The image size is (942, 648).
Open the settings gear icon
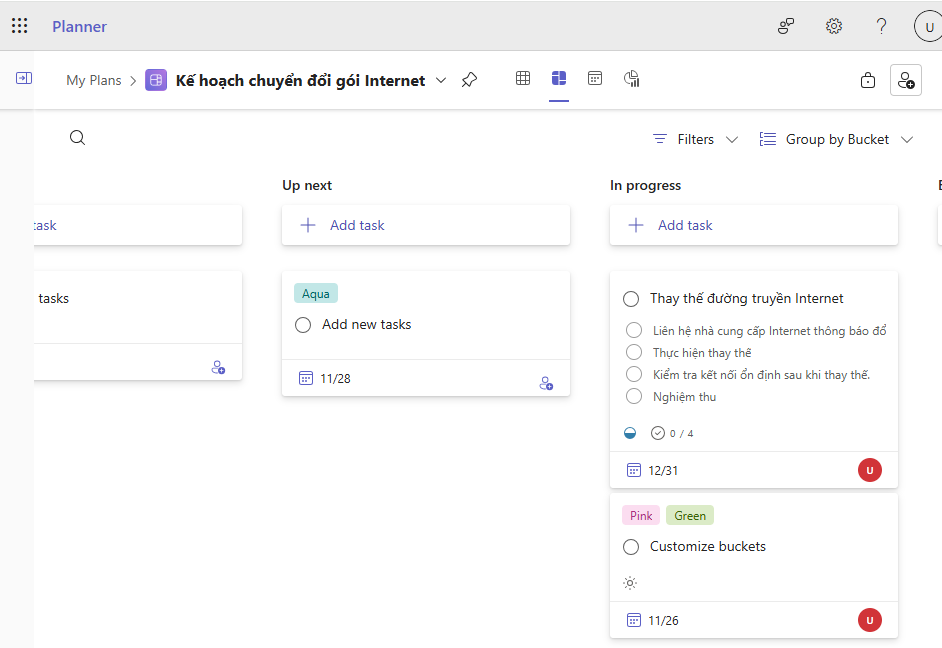pyautogui.click(x=833, y=26)
